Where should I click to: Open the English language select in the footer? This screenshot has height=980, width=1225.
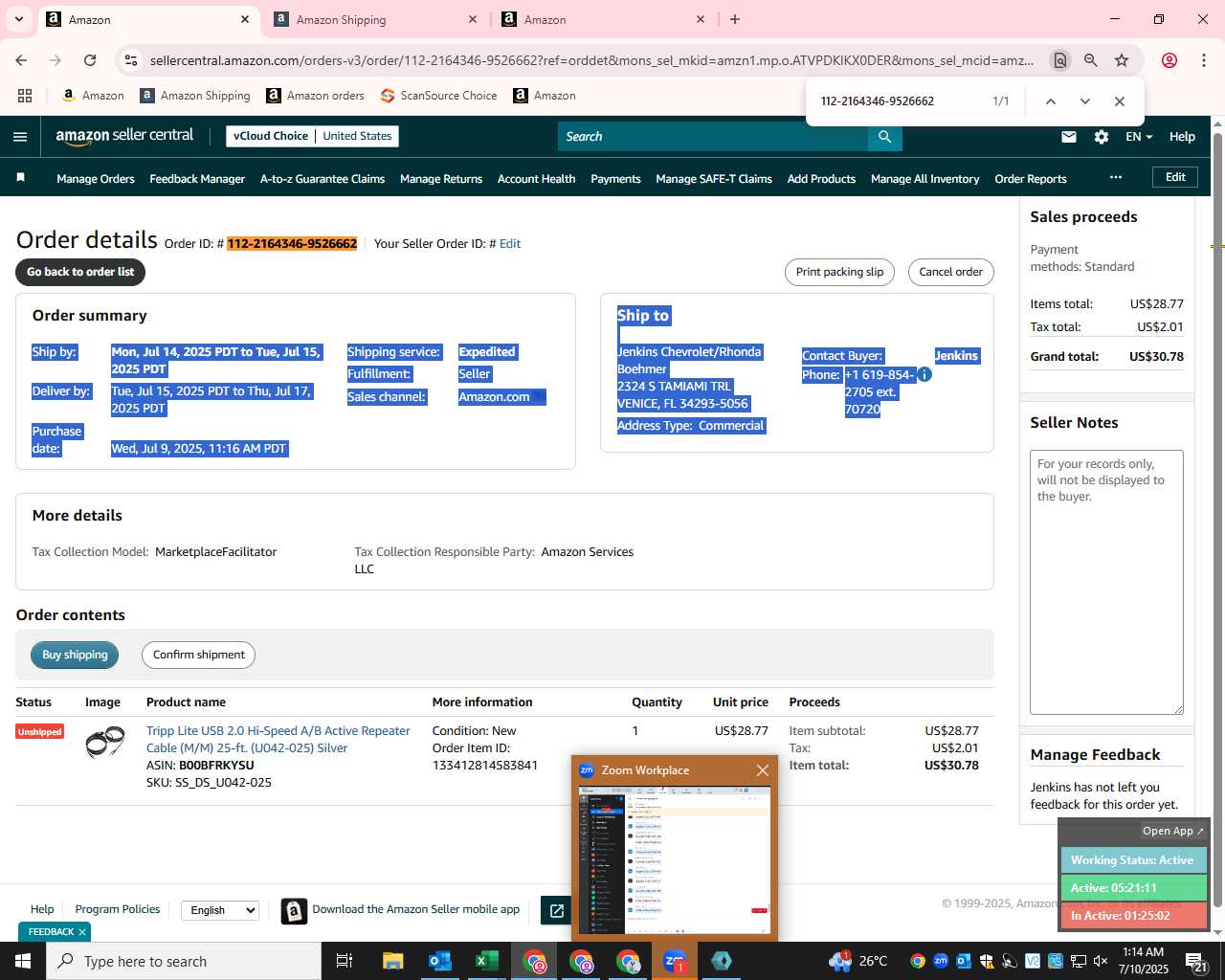(220, 910)
